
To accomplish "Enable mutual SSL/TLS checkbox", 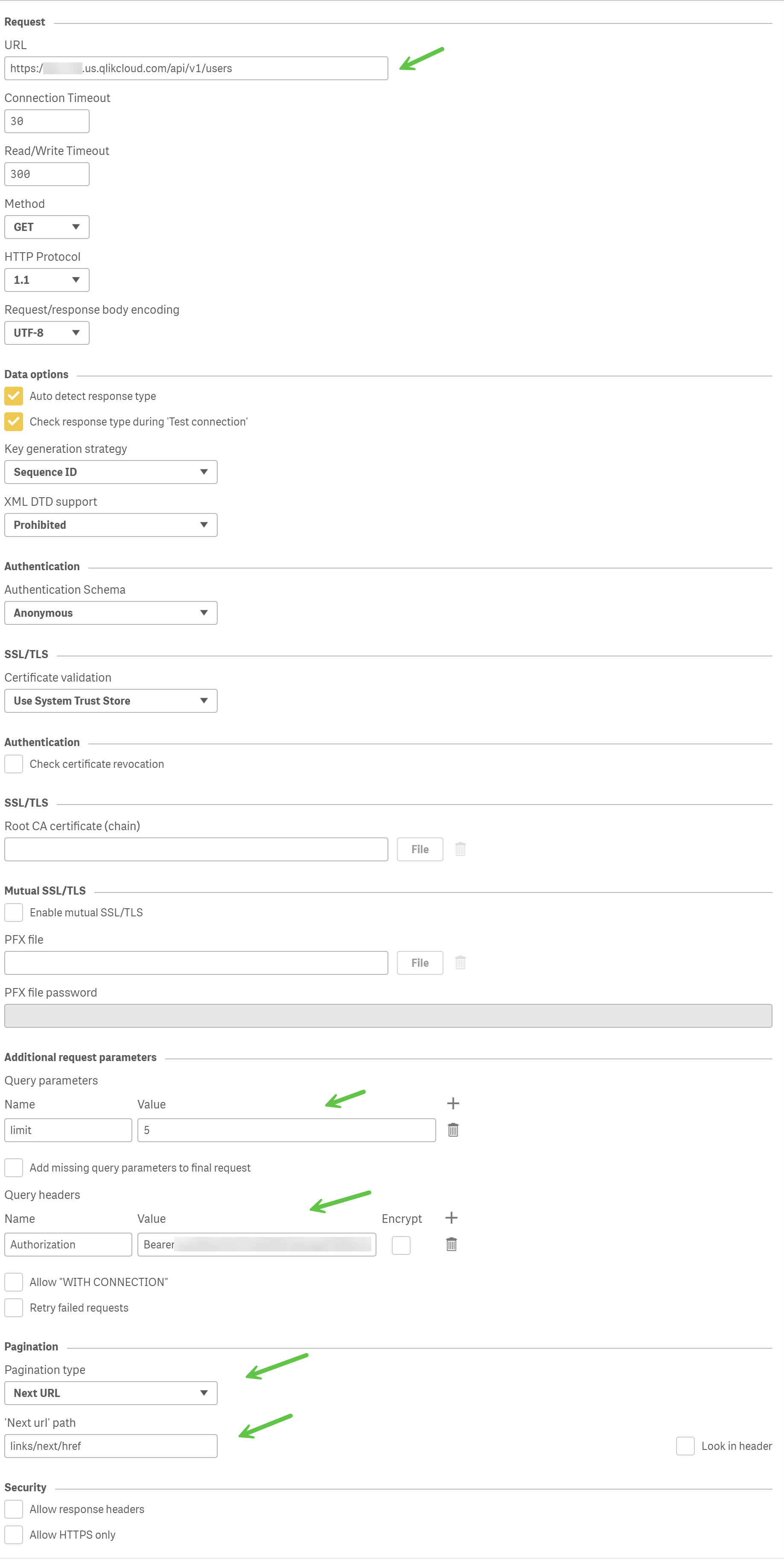I will [x=14, y=913].
